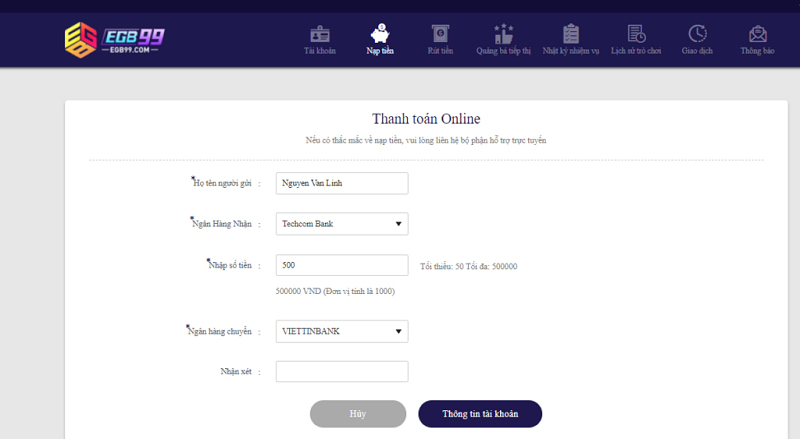Click the Thông báo envelope icon

click(757, 33)
